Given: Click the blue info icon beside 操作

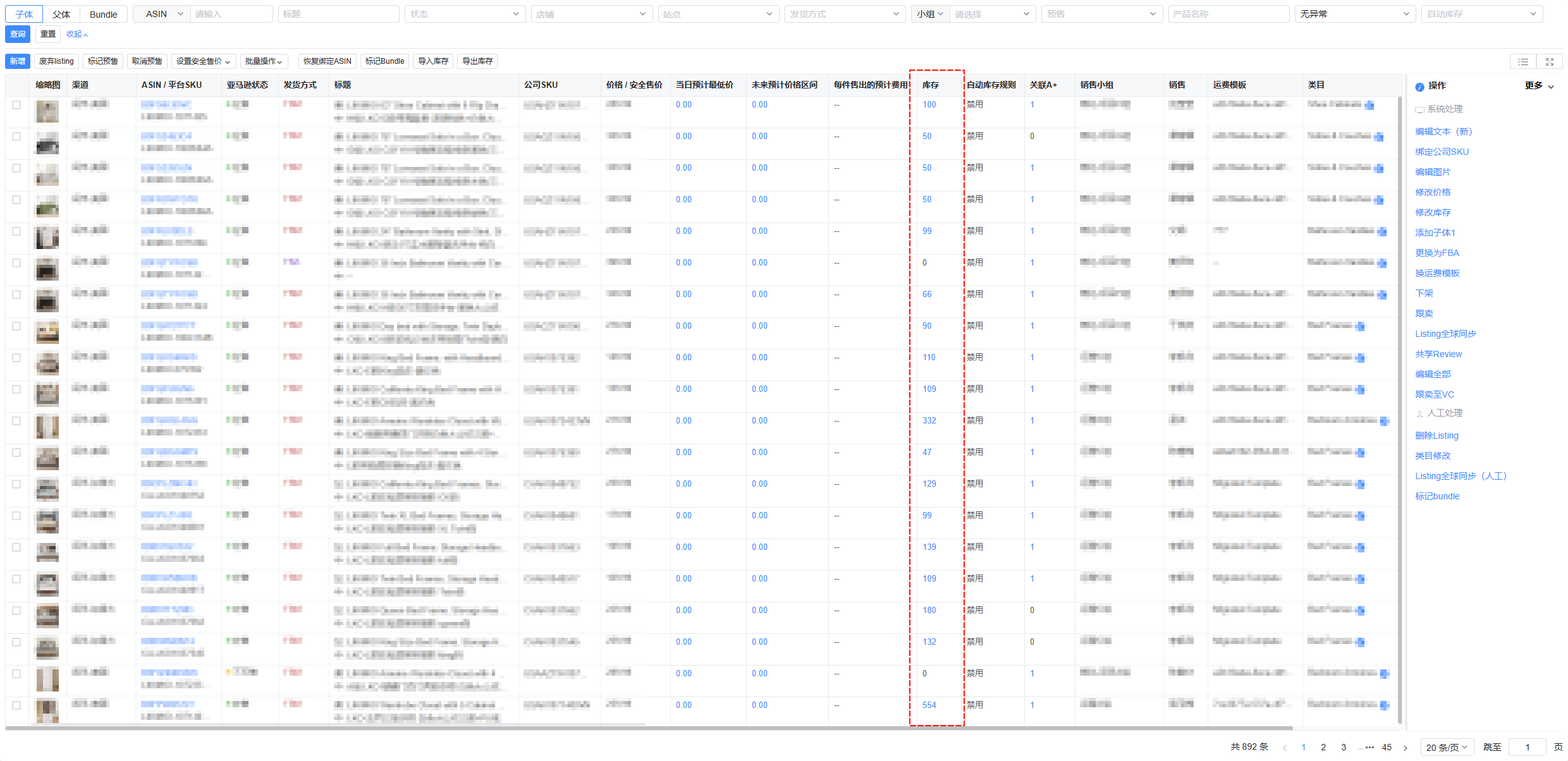Looking at the screenshot, I should [1419, 86].
